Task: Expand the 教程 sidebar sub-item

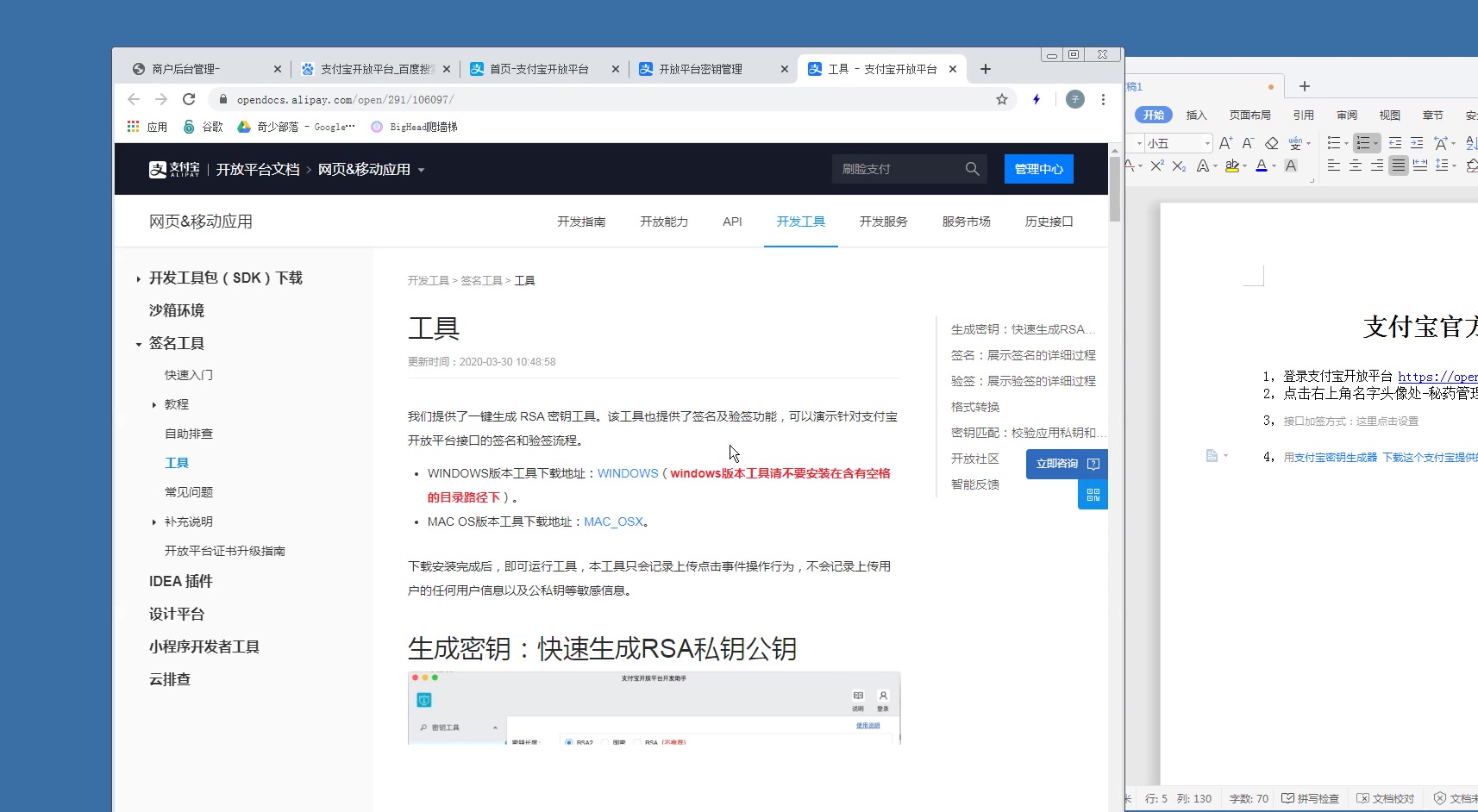Action: (x=154, y=404)
